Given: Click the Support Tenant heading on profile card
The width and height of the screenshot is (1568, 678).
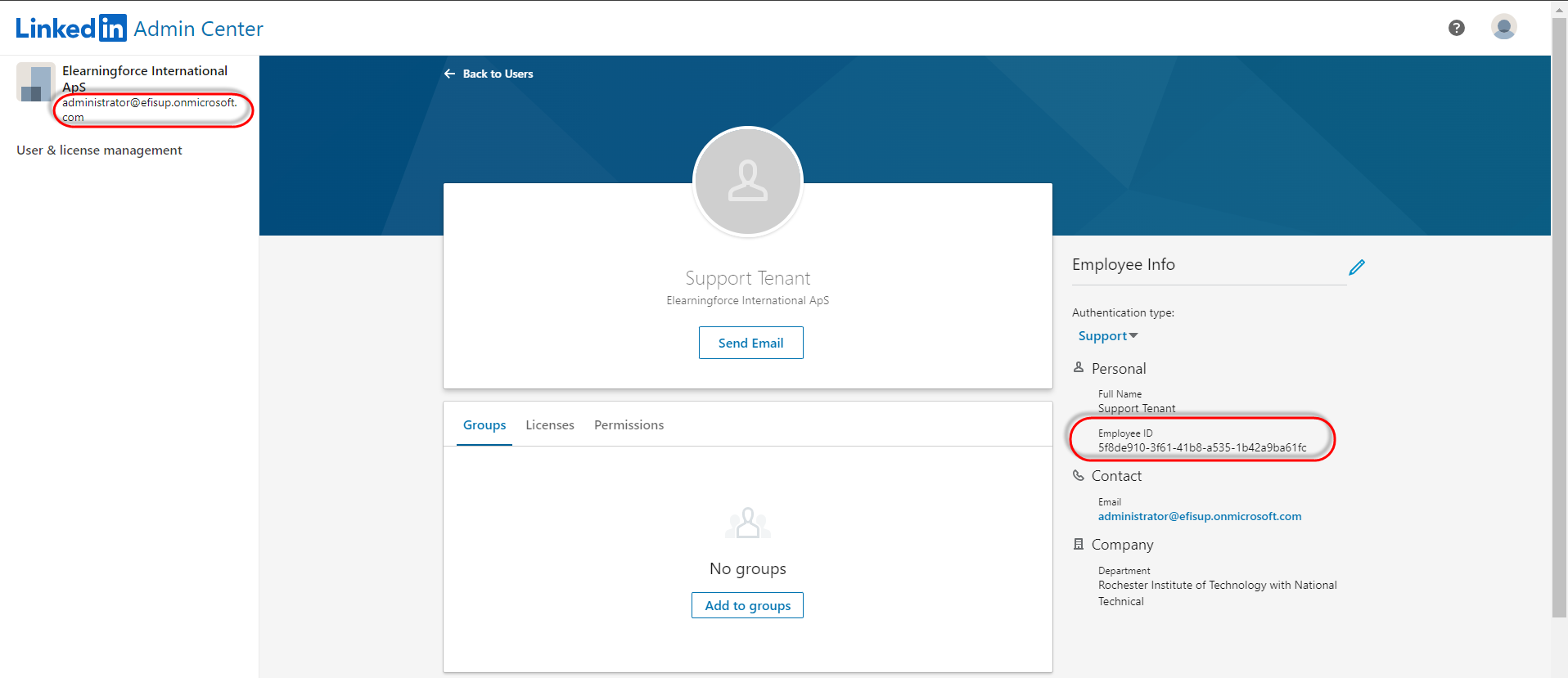Looking at the screenshot, I should coord(748,278).
